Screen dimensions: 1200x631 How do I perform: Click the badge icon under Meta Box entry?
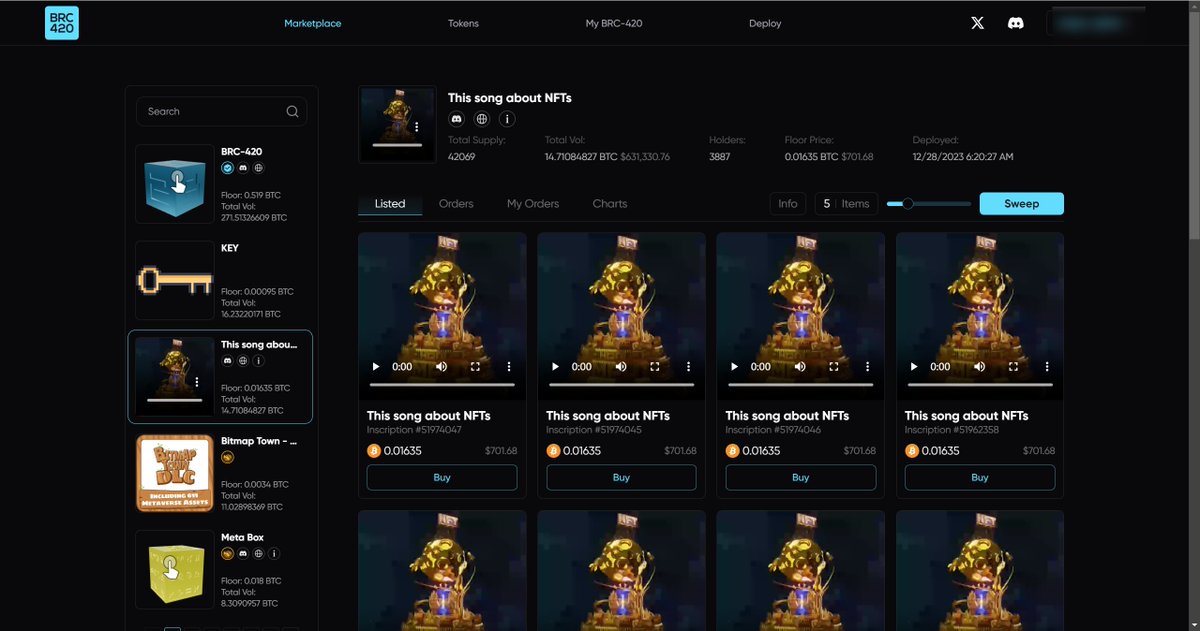point(227,553)
